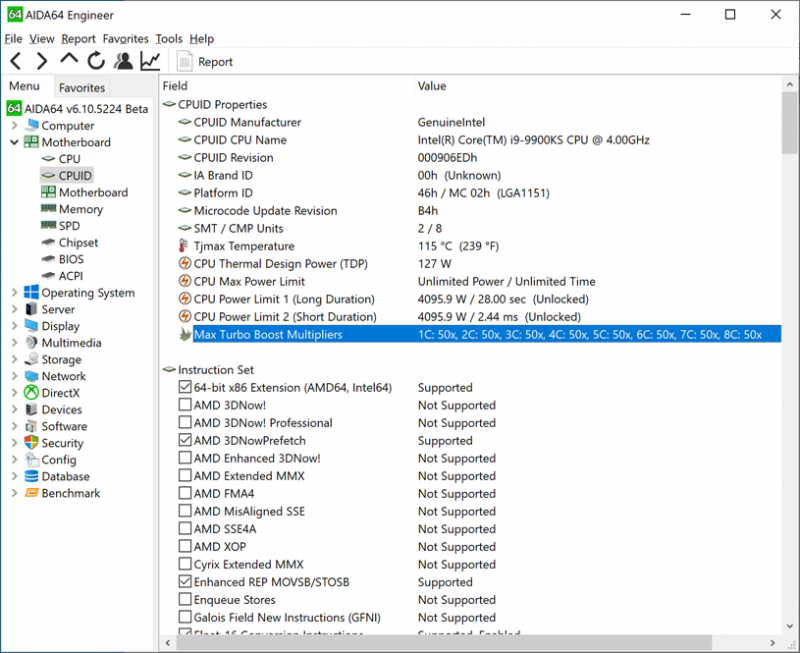Go forward with the right arrow toolbar icon
Image resolution: width=800 pixels, height=653 pixels.
point(42,61)
